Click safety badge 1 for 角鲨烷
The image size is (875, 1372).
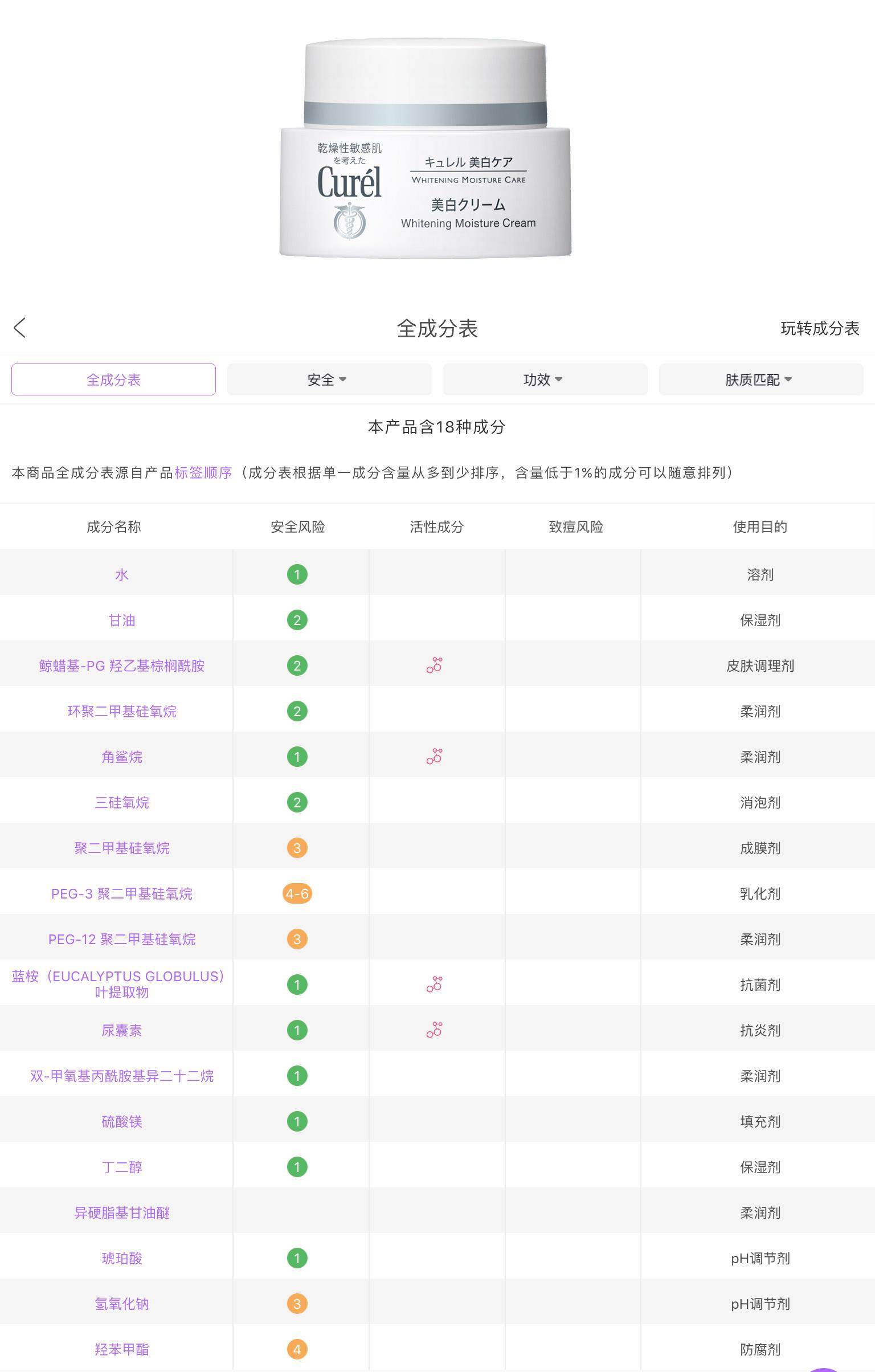pos(297,757)
